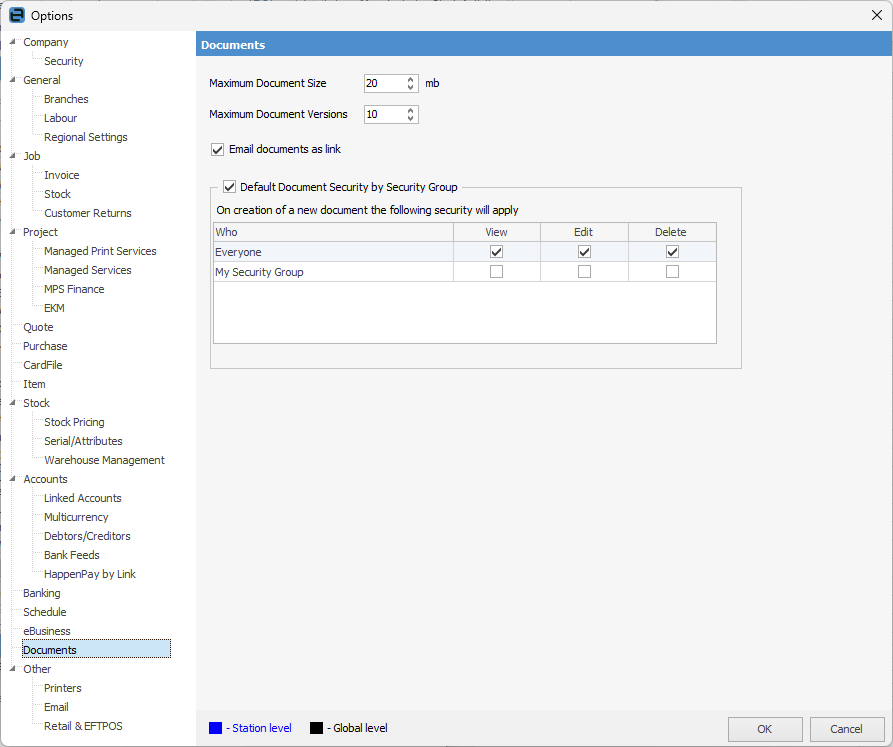Decrease Maximum Document Versions with down arrow
This screenshot has width=893, height=747.
pyautogui.click(x=411, y=119)
